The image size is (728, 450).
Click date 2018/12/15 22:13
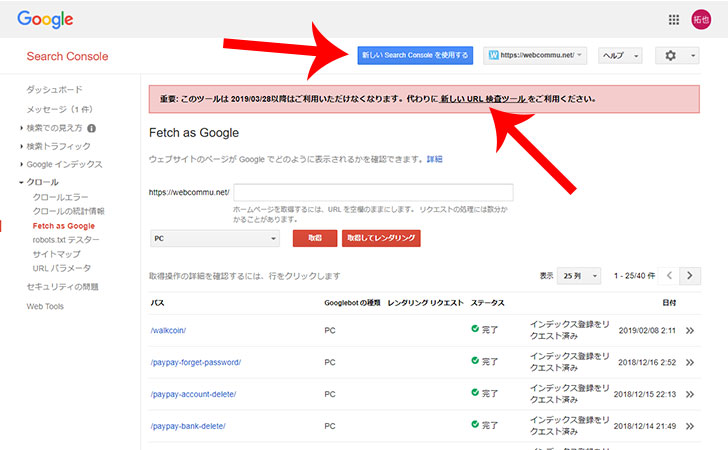[x=645, y=394]
